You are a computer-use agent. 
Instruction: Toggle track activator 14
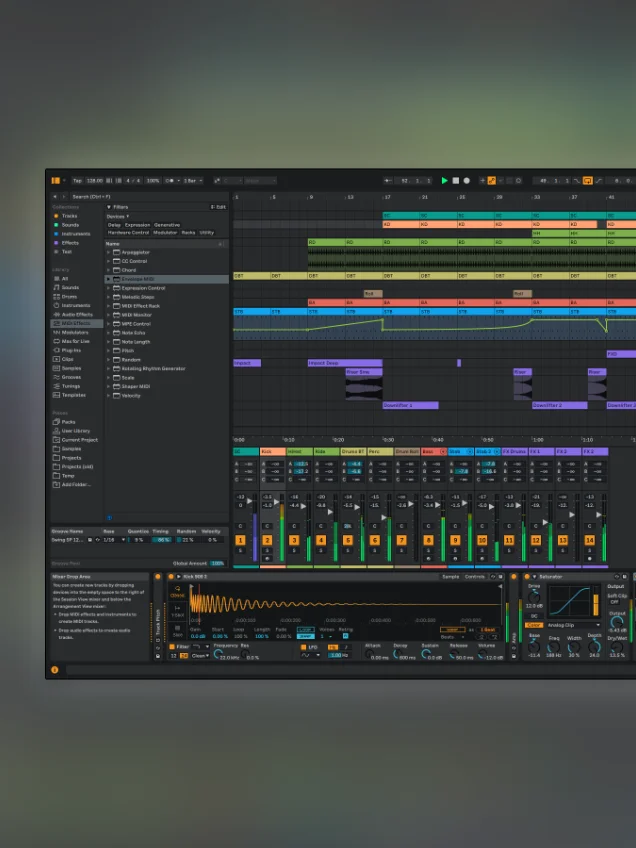click(589, 540)
